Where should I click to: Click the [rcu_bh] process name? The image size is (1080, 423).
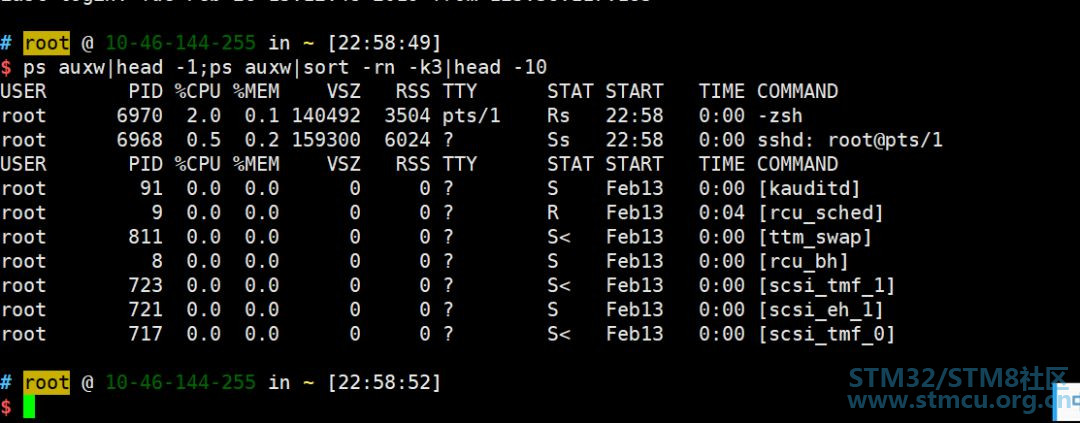803,261
